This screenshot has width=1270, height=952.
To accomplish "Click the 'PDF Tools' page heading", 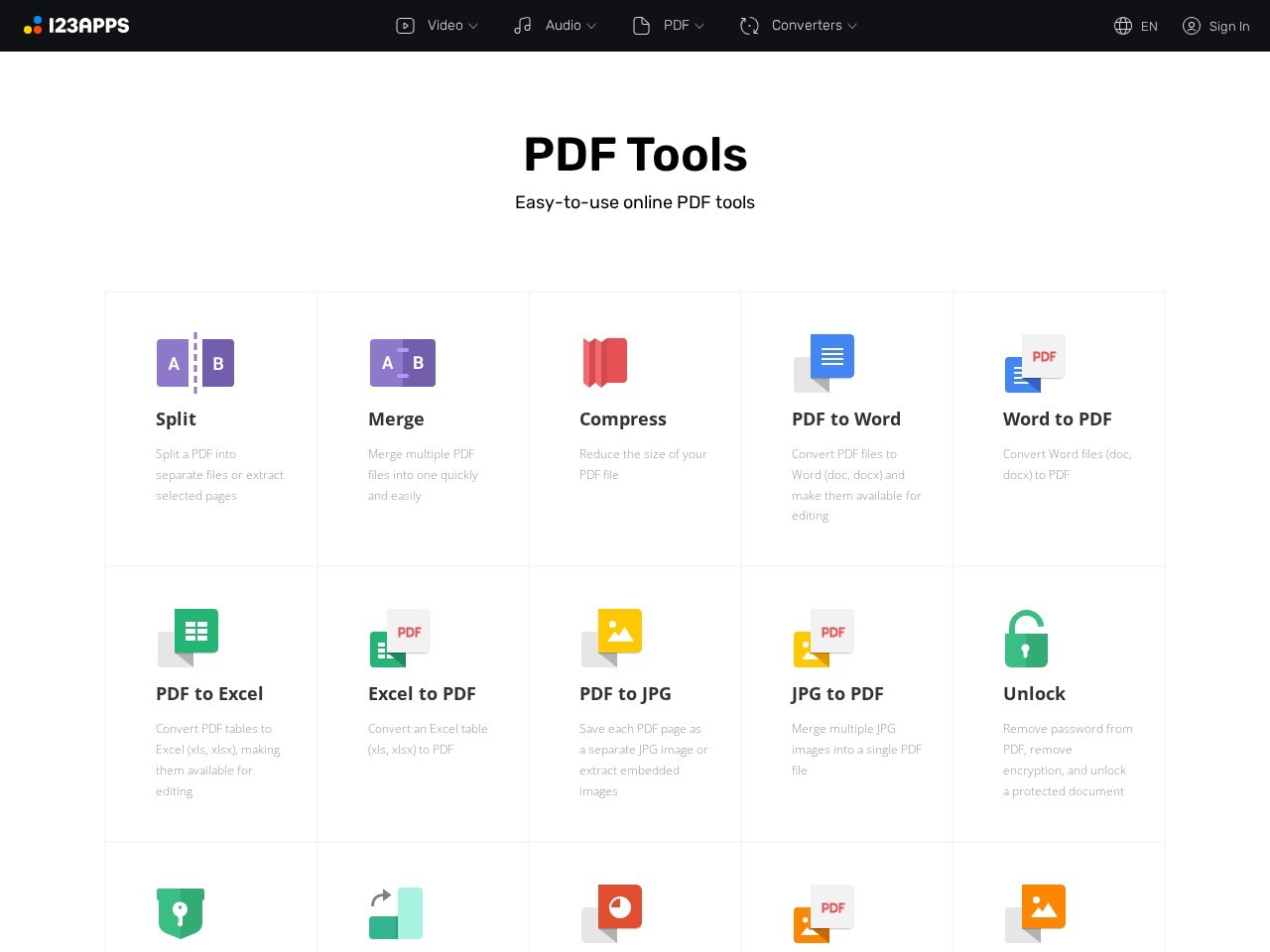I will coord(635,155).
